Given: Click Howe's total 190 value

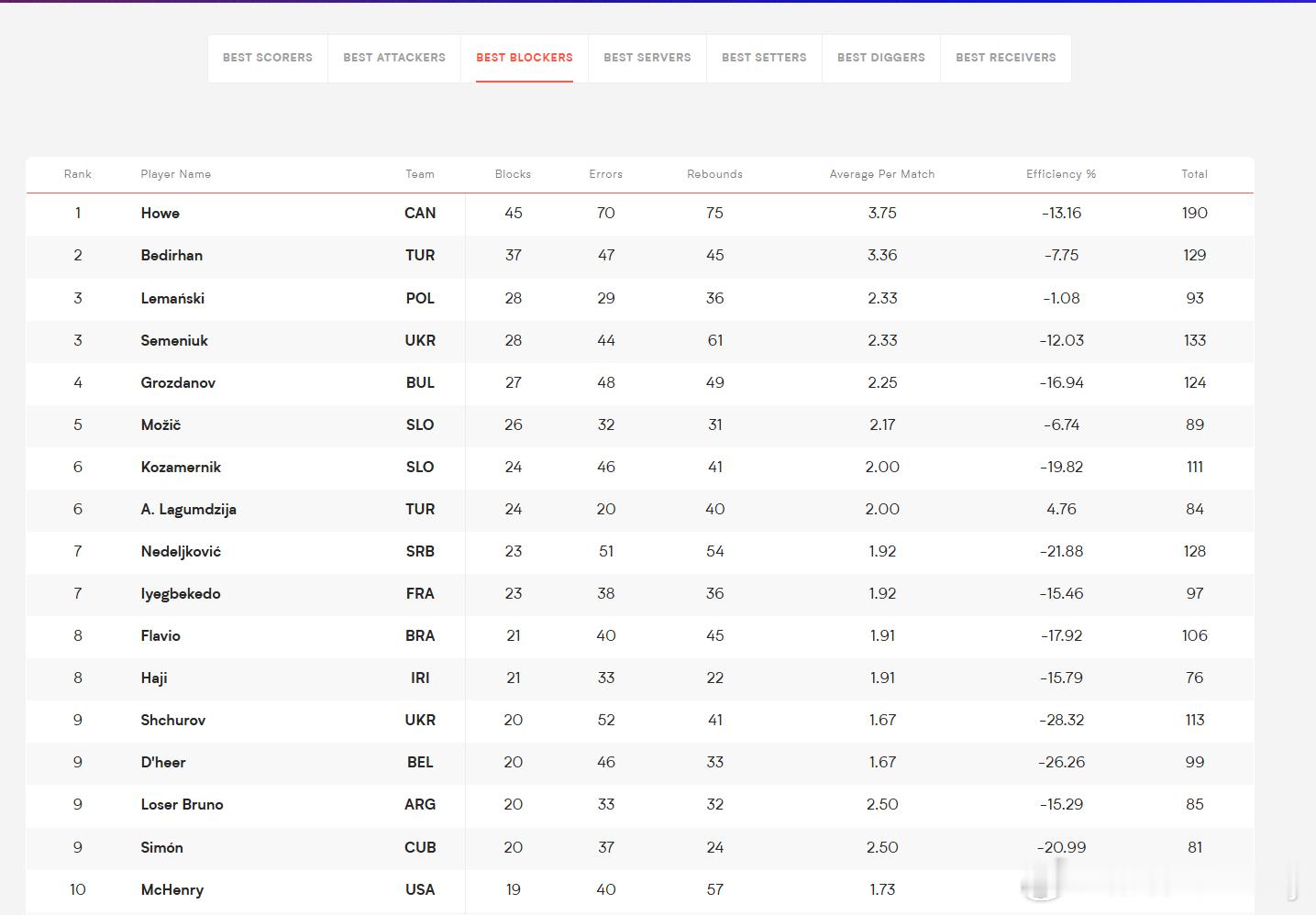Looking at the screenshot, I should (1195, 214).
